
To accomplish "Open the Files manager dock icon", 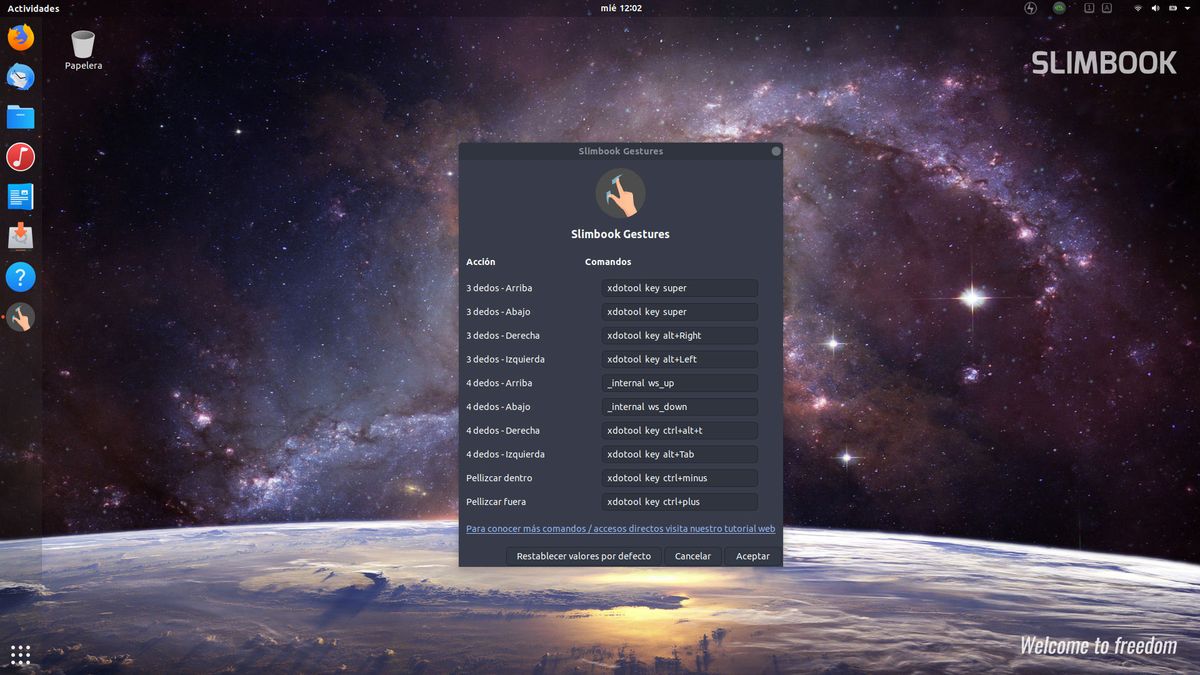I will (x=21, y=117).
